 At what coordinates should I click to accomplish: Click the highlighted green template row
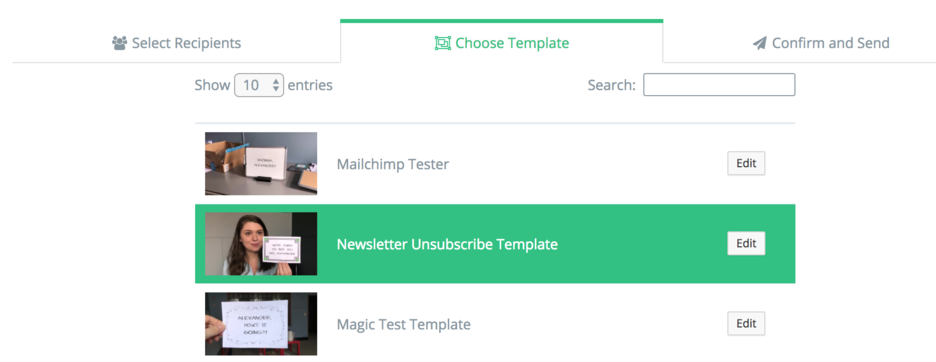click(x=495, y=244)
